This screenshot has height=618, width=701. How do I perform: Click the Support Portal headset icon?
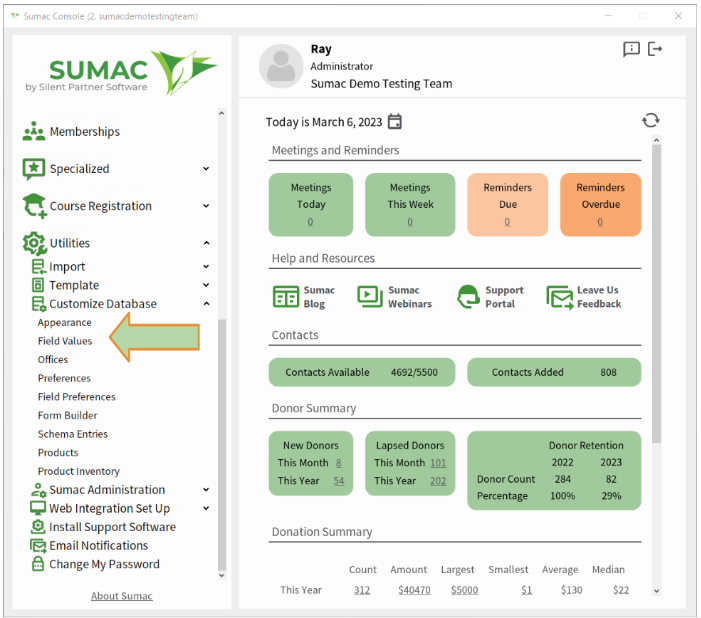tap(468, 297)
